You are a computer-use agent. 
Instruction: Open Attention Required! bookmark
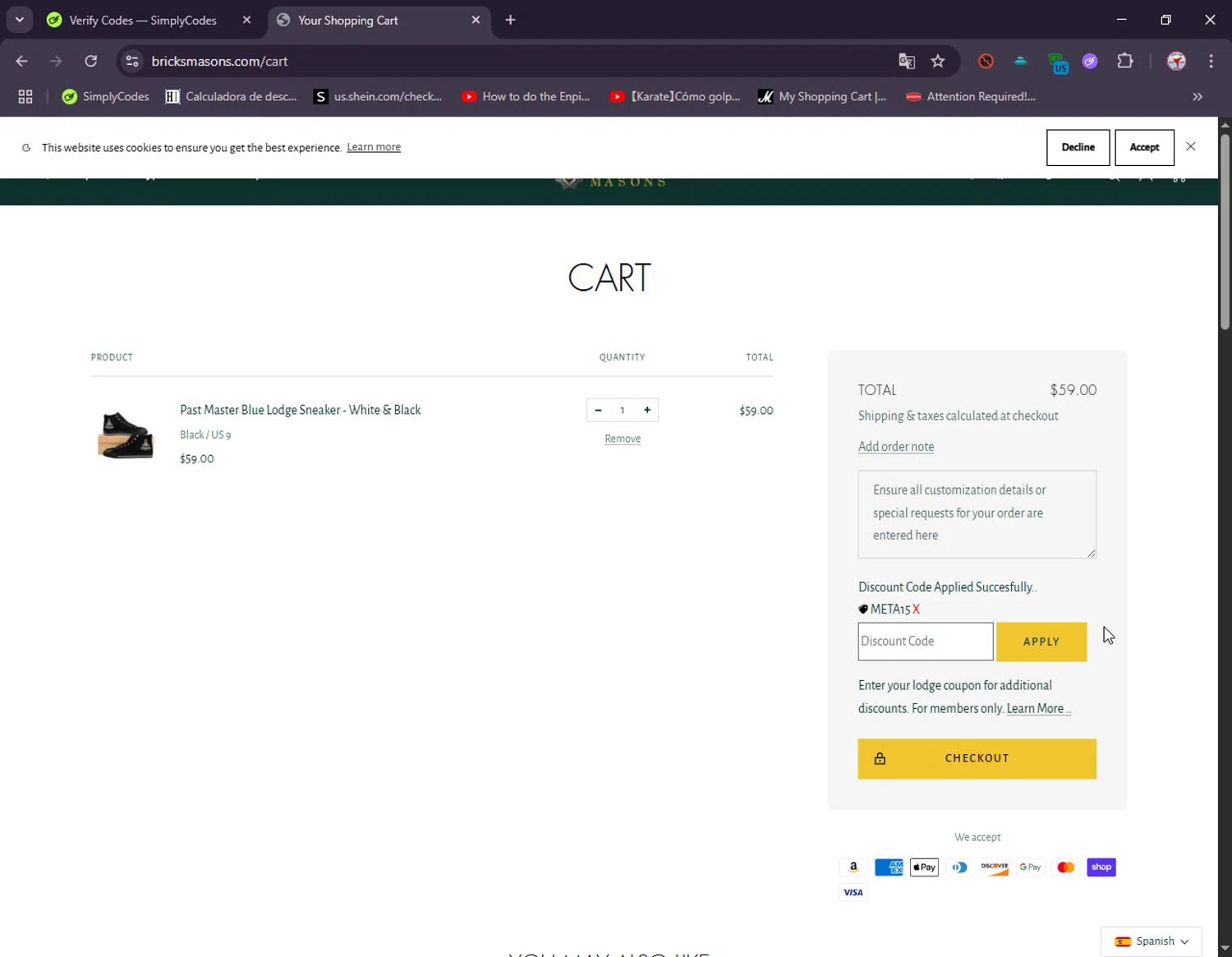[971, 96]
